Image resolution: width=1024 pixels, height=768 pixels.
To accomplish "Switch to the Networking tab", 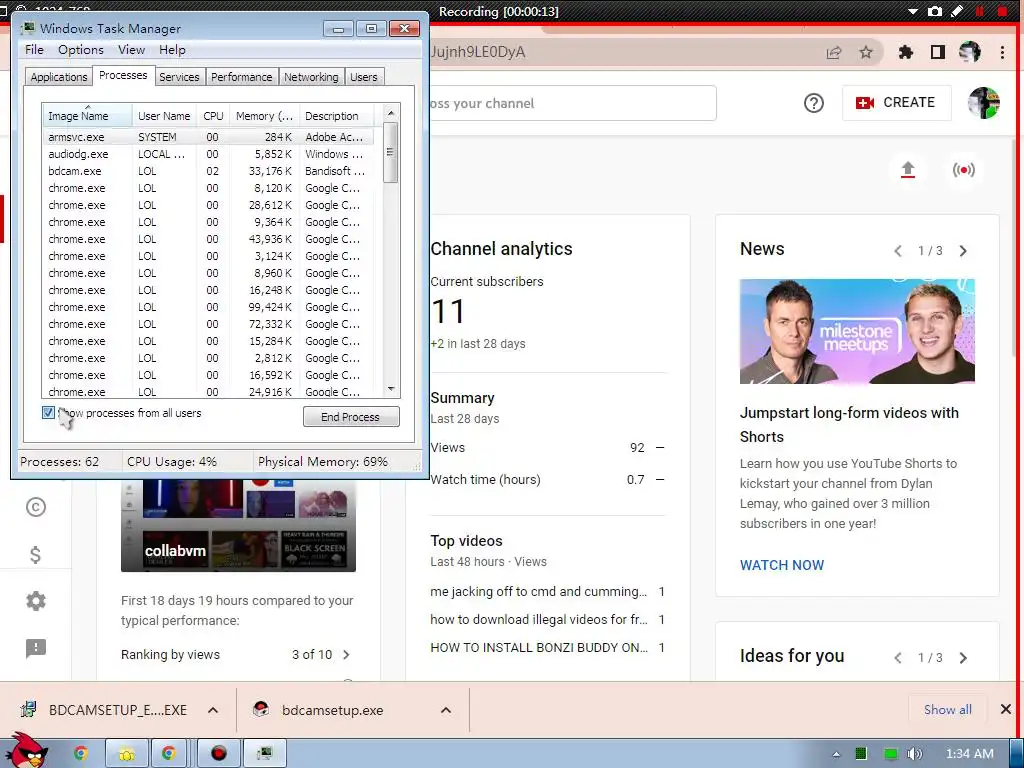I will tap(311, 77).
